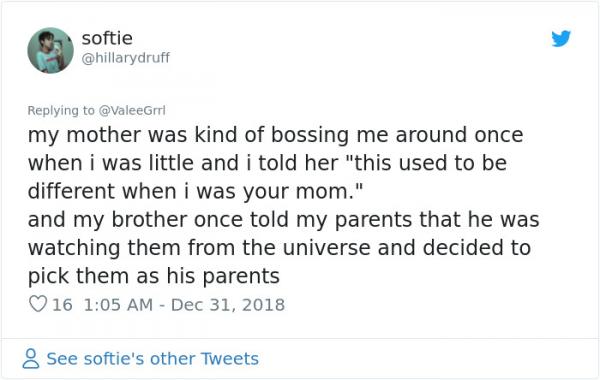Click the Dec 31, 2018 date
600x380 pixels.
(x=228, y=305)
